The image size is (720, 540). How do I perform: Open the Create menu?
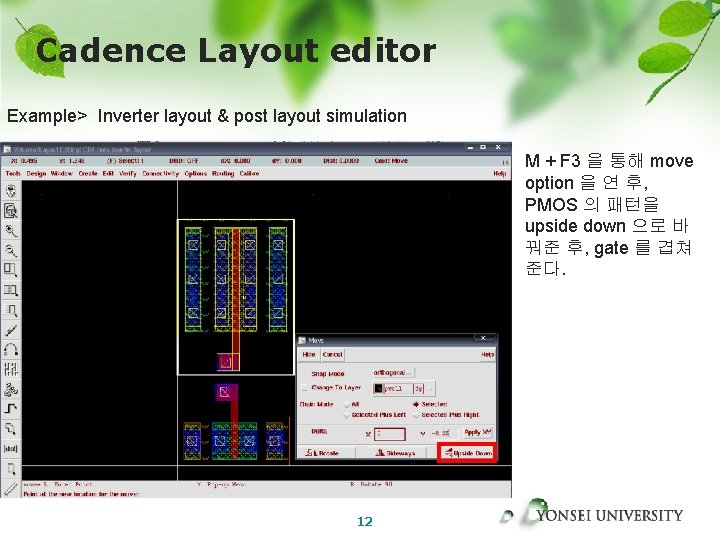(88, 174)
